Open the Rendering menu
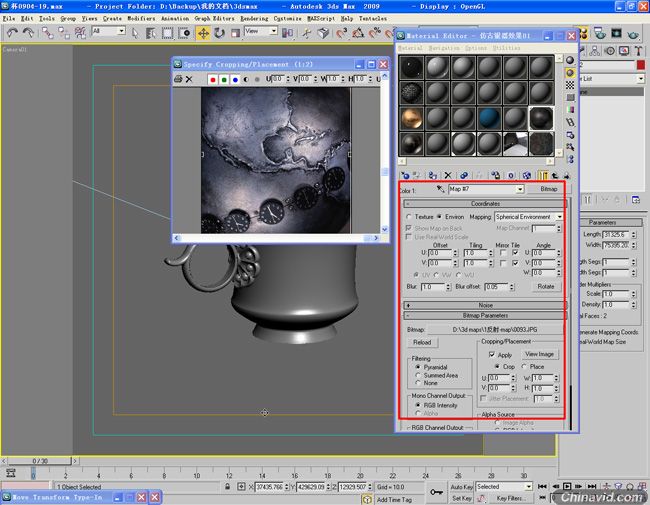Image resolution: width=650 pixels, height=505 pixels. (x=254, y=19)
